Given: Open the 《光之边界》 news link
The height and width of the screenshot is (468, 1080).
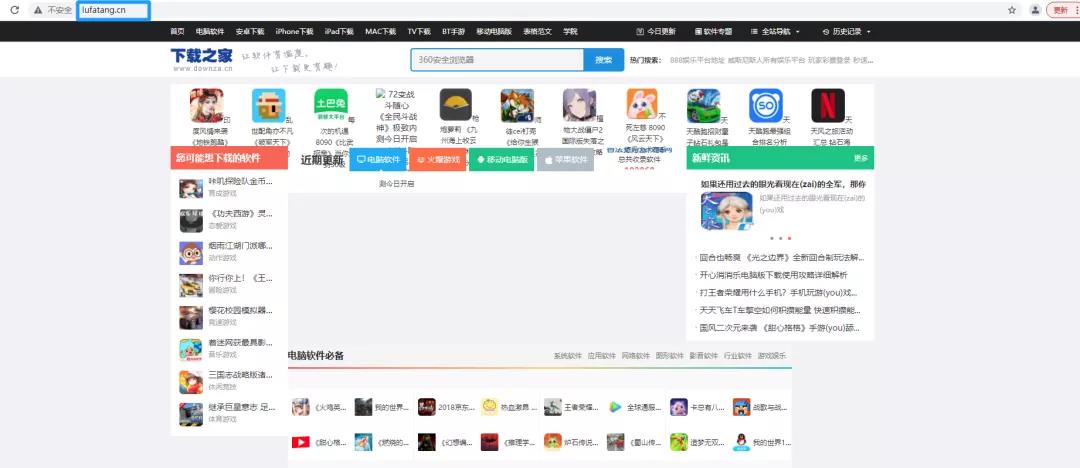Looking at the screenshot, I should pyautogui.click(x=782, y=257).
